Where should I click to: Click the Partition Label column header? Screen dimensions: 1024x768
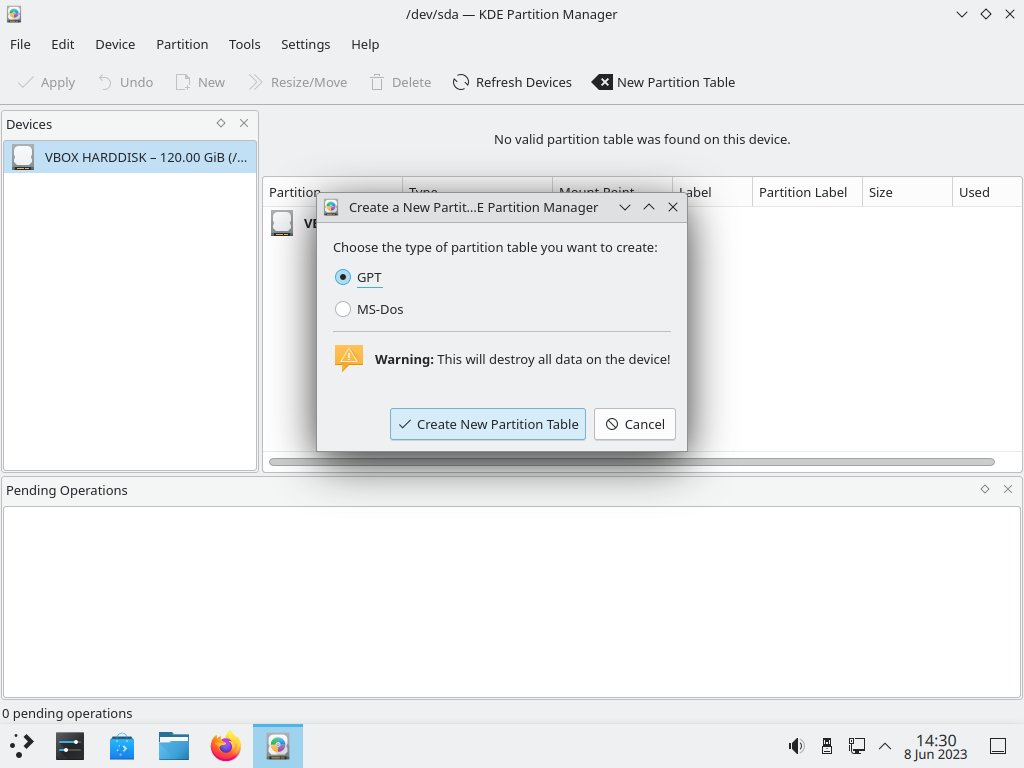tap(807, 192)
